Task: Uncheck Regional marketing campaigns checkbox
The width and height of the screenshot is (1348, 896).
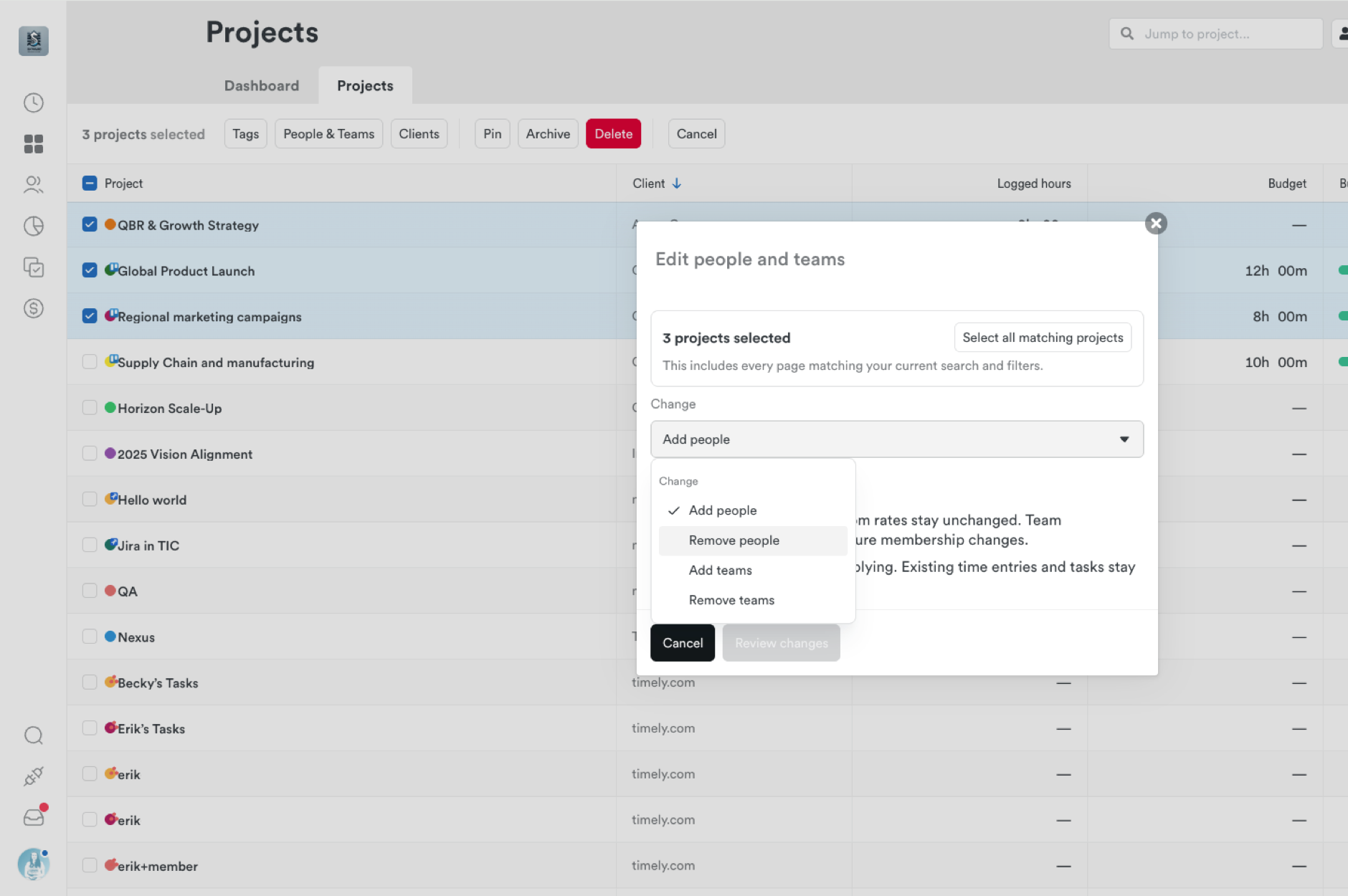Action: 90,316
